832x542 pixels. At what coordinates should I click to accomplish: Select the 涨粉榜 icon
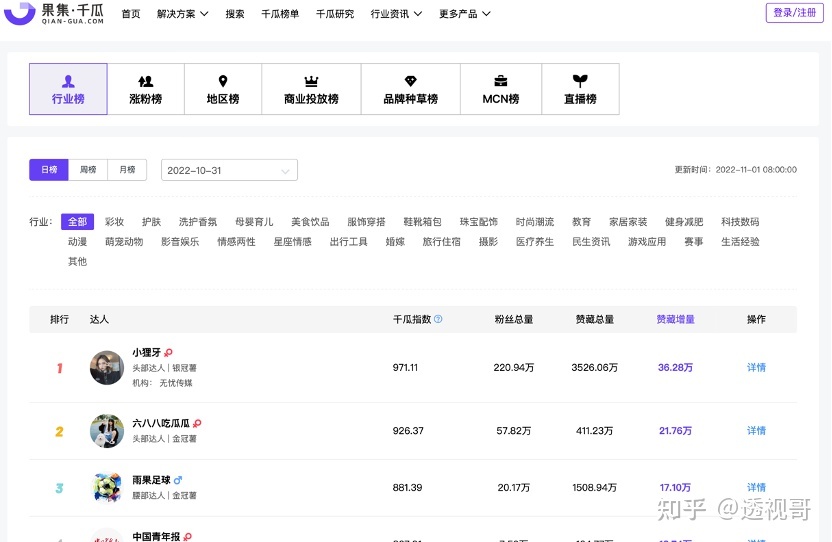click(x=145, y=81)
